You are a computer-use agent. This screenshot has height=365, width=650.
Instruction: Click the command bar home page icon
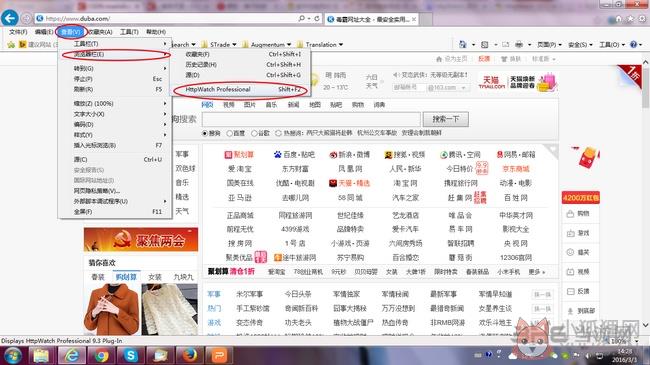(463, 44)
